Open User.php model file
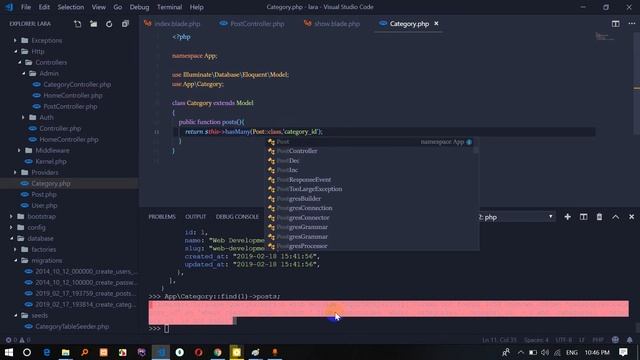This screenshot has width=640, height=360. pyautogui.click(x=44, y=206)
